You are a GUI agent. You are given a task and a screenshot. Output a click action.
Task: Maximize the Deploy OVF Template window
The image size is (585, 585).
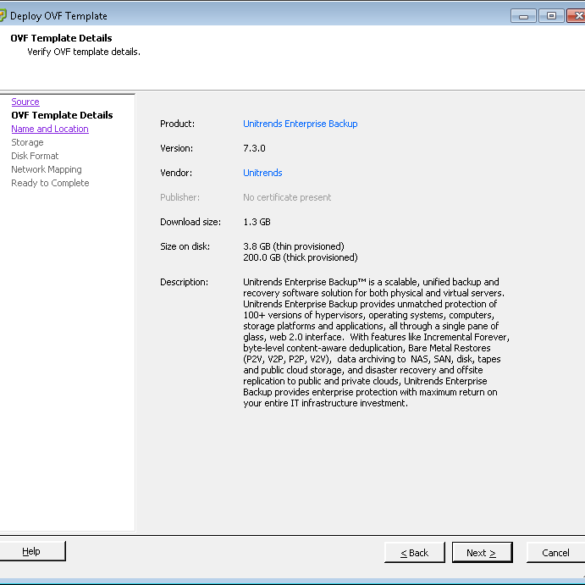[551, 16]
